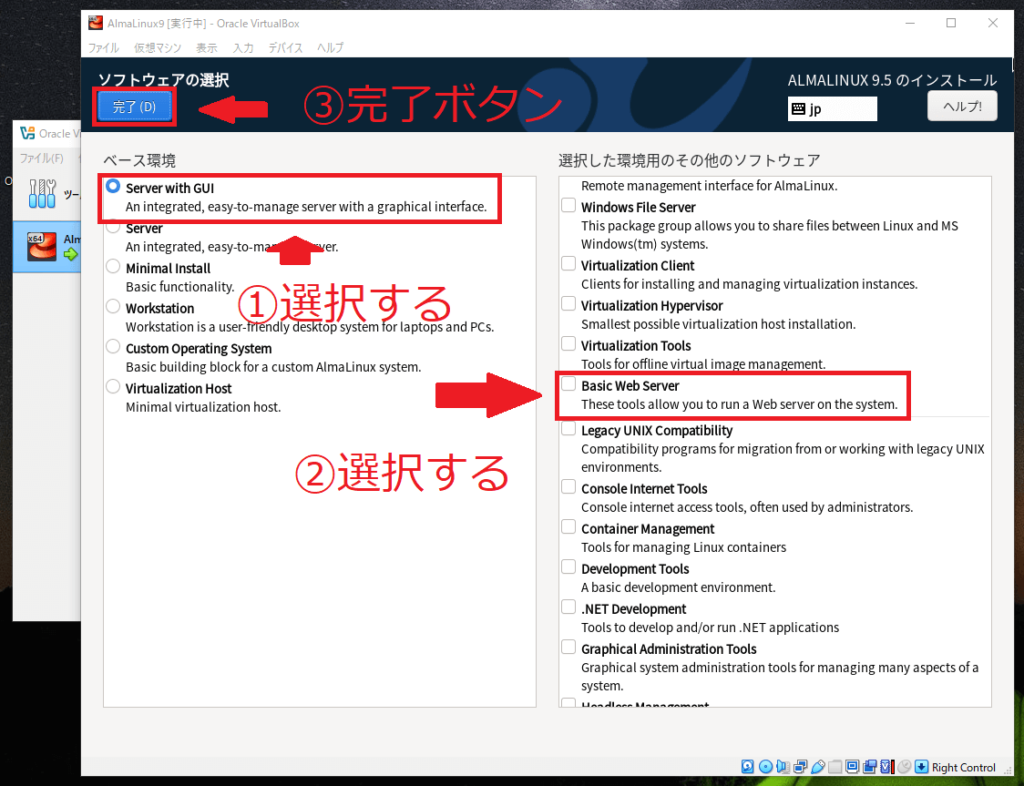Click the ソフトウェアの選択 heading
1024x786 pixels.
(x=163, y=80)
